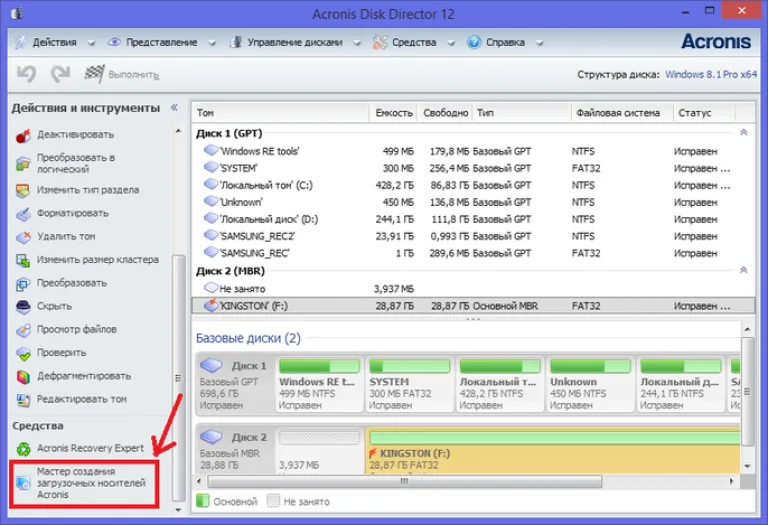Click Изменить размер кластера icon
The image size is (768, 525).
click(x=23, y=260)
